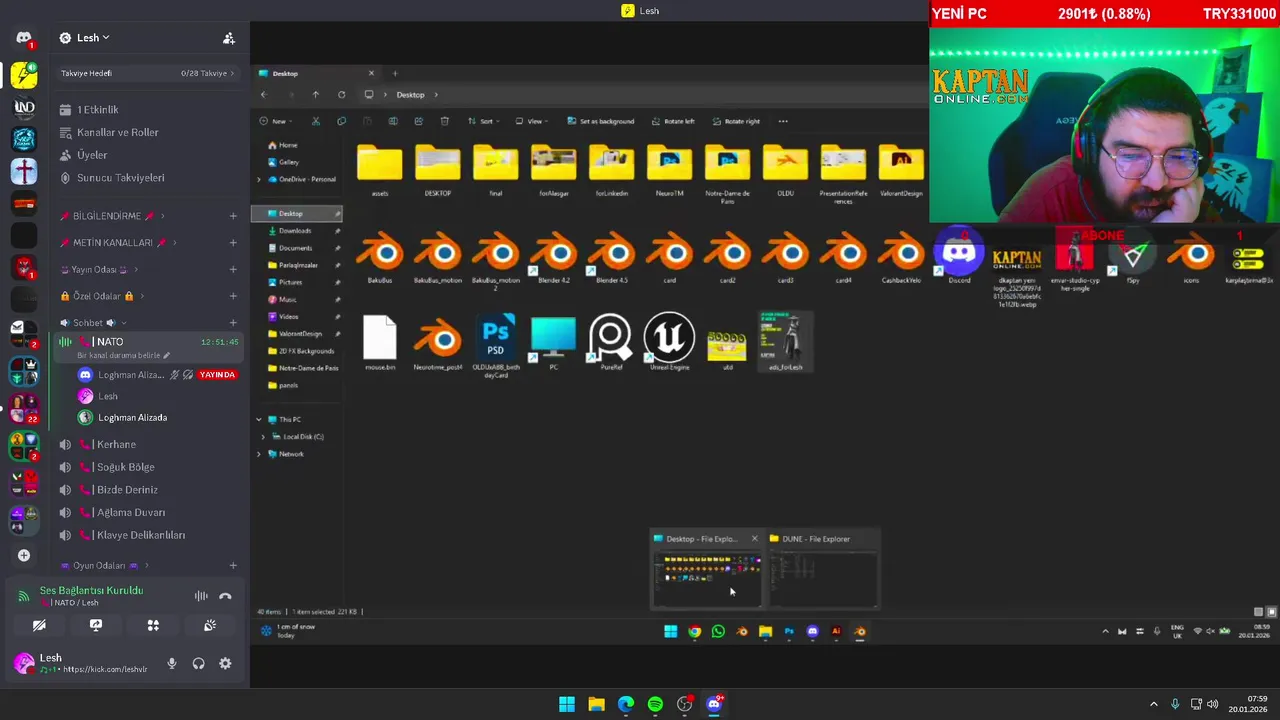
Task: Toggle deafen headphones in Discord user panel
Action: click(198, 663)
